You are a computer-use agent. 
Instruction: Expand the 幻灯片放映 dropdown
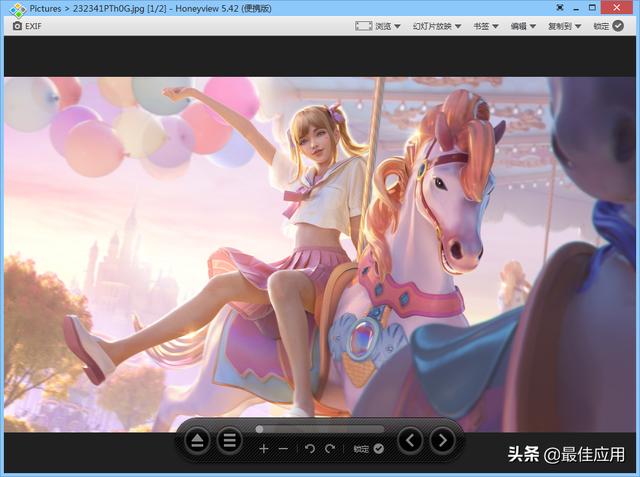437,26
